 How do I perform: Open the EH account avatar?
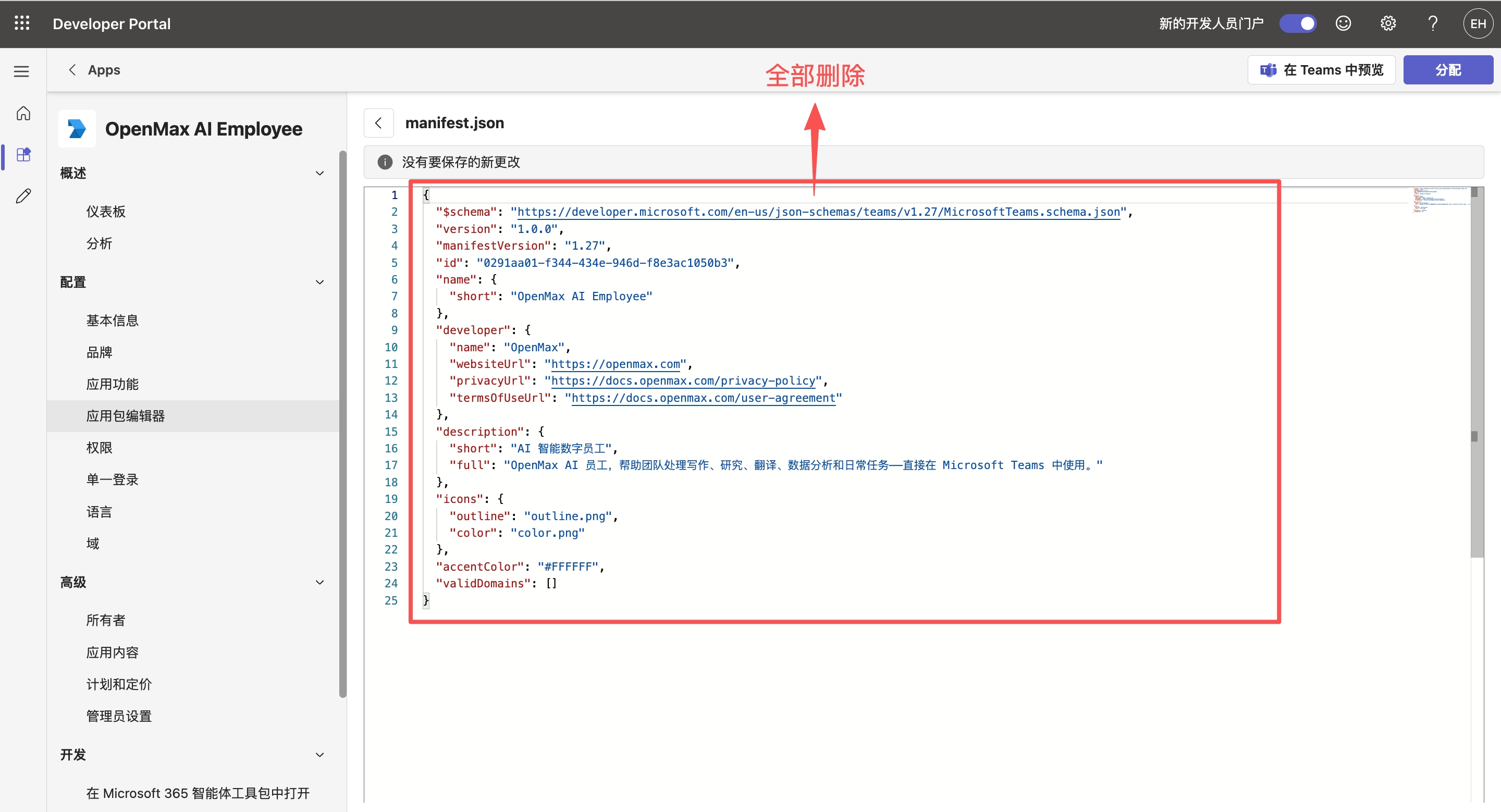point(1478,23)
